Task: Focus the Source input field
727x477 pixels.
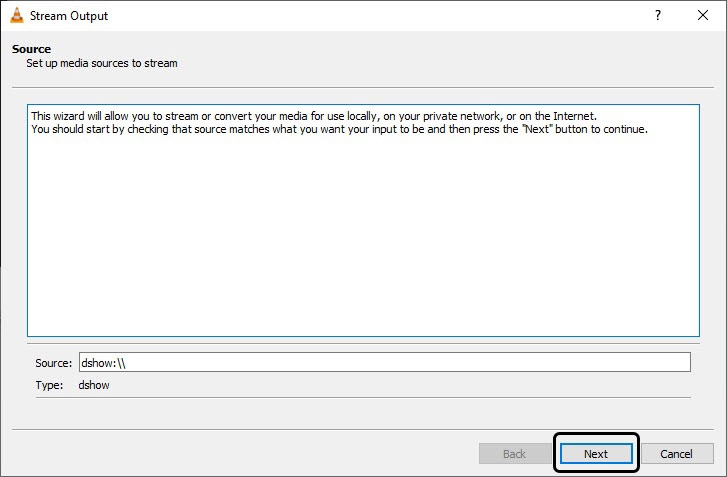Action: tap(384, 363)
